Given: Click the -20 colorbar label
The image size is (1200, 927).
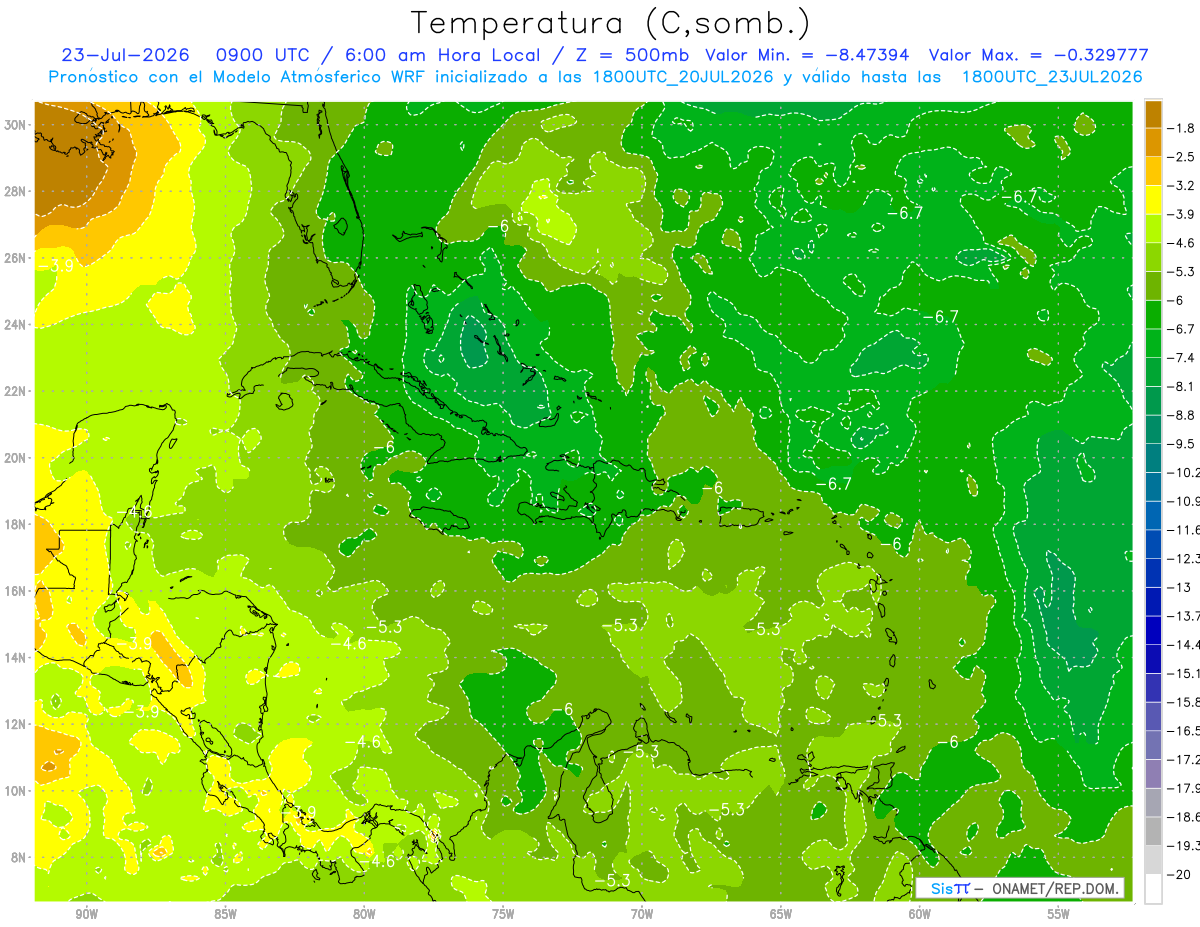Looking at the screenshot, I should tap(1178, 875).
